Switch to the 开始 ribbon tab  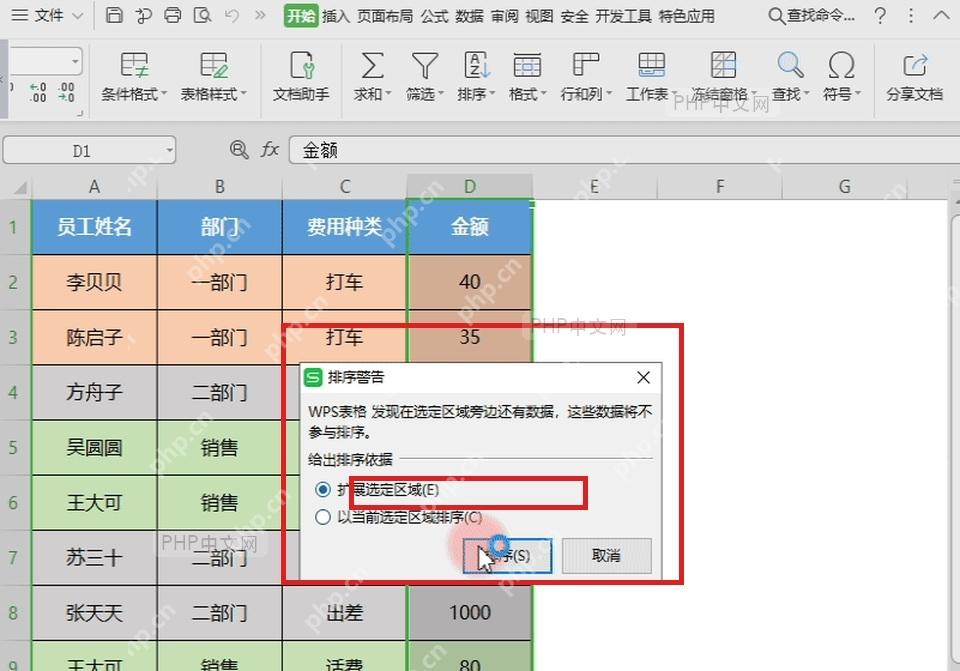pos(301,15)
